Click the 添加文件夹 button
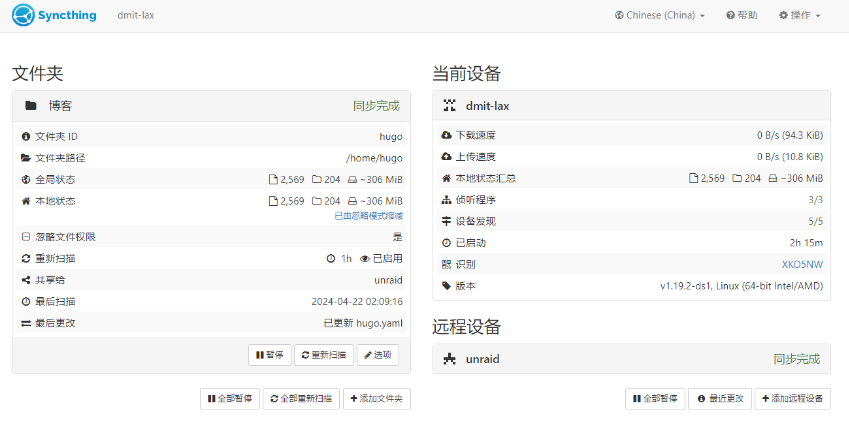 coord(377,399)
